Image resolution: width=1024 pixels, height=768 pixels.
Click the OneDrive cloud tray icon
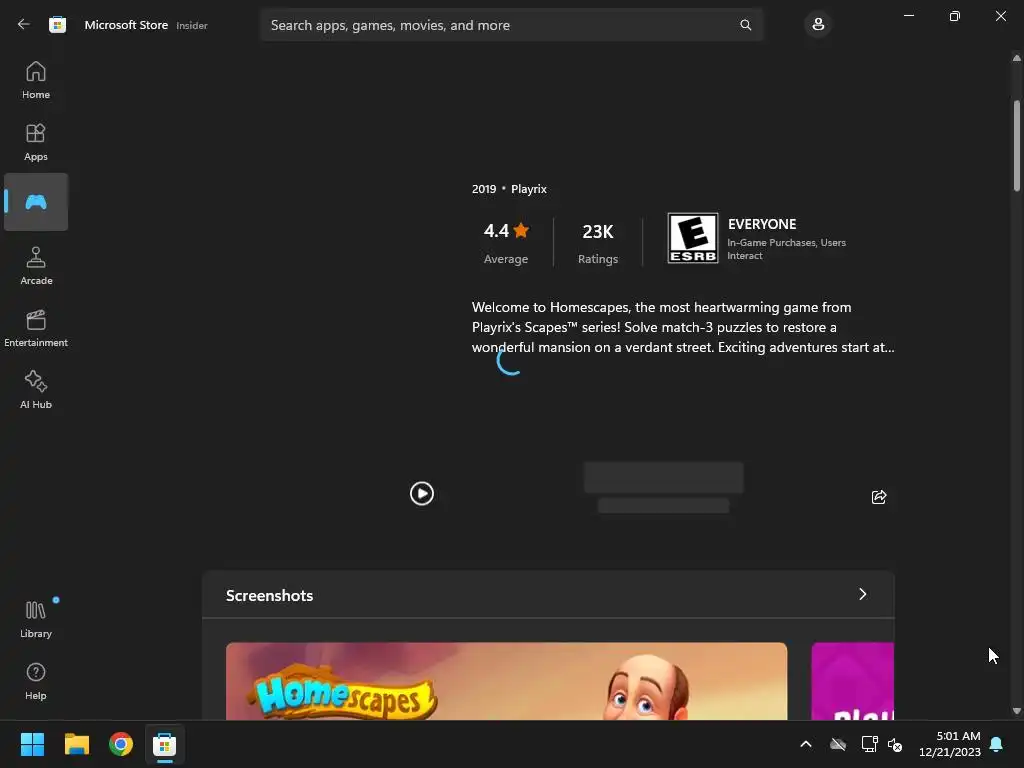tap(838, 744)
